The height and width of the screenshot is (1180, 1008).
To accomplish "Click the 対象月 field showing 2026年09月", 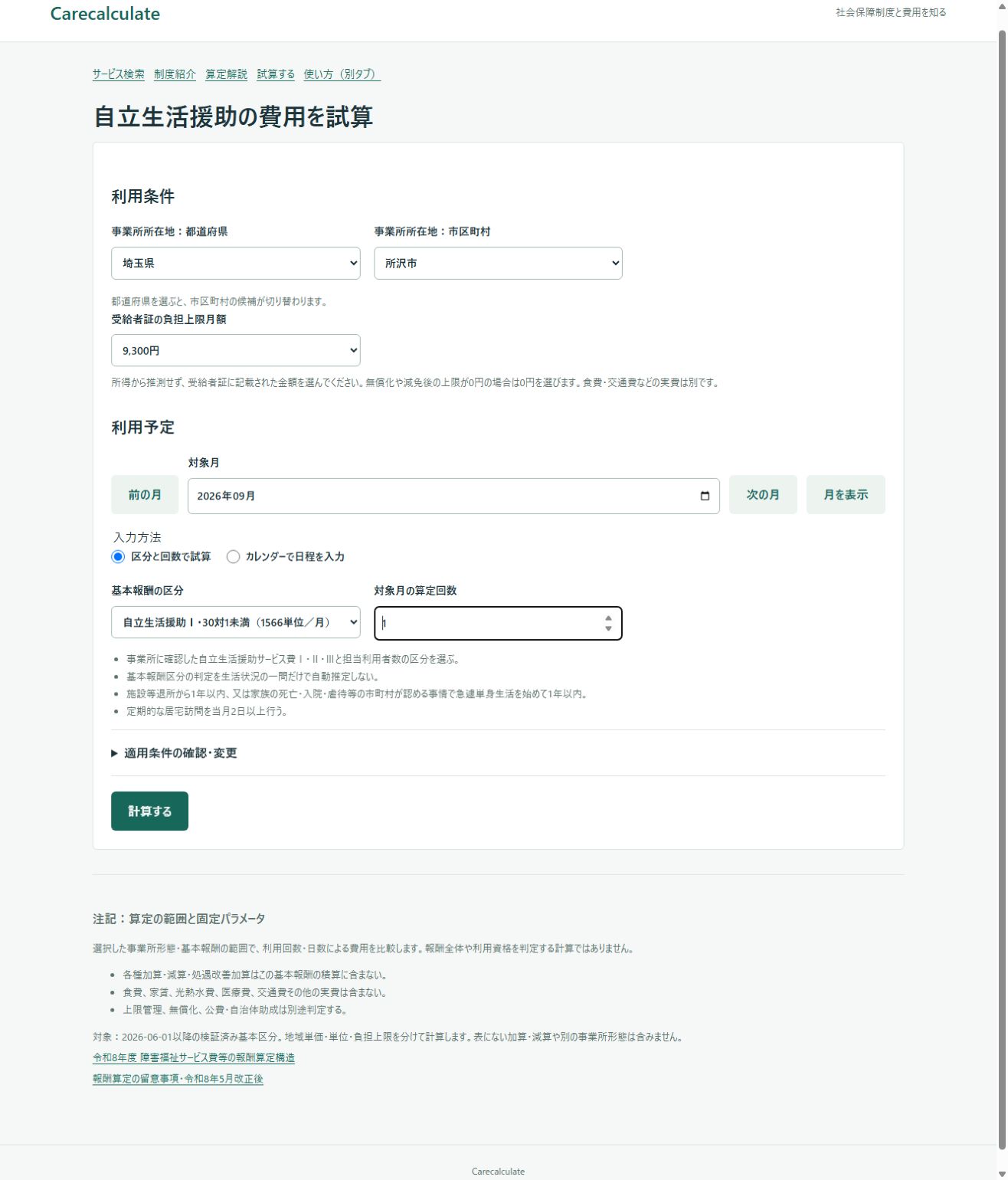I will 453,496.
